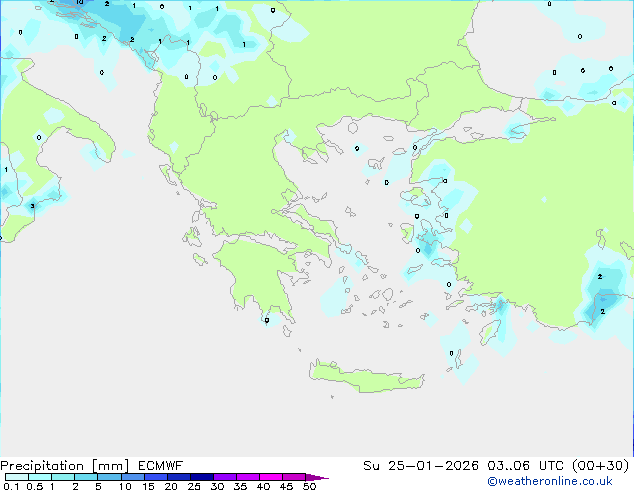Click the 25 mm dark blue legend swatch

202,477
